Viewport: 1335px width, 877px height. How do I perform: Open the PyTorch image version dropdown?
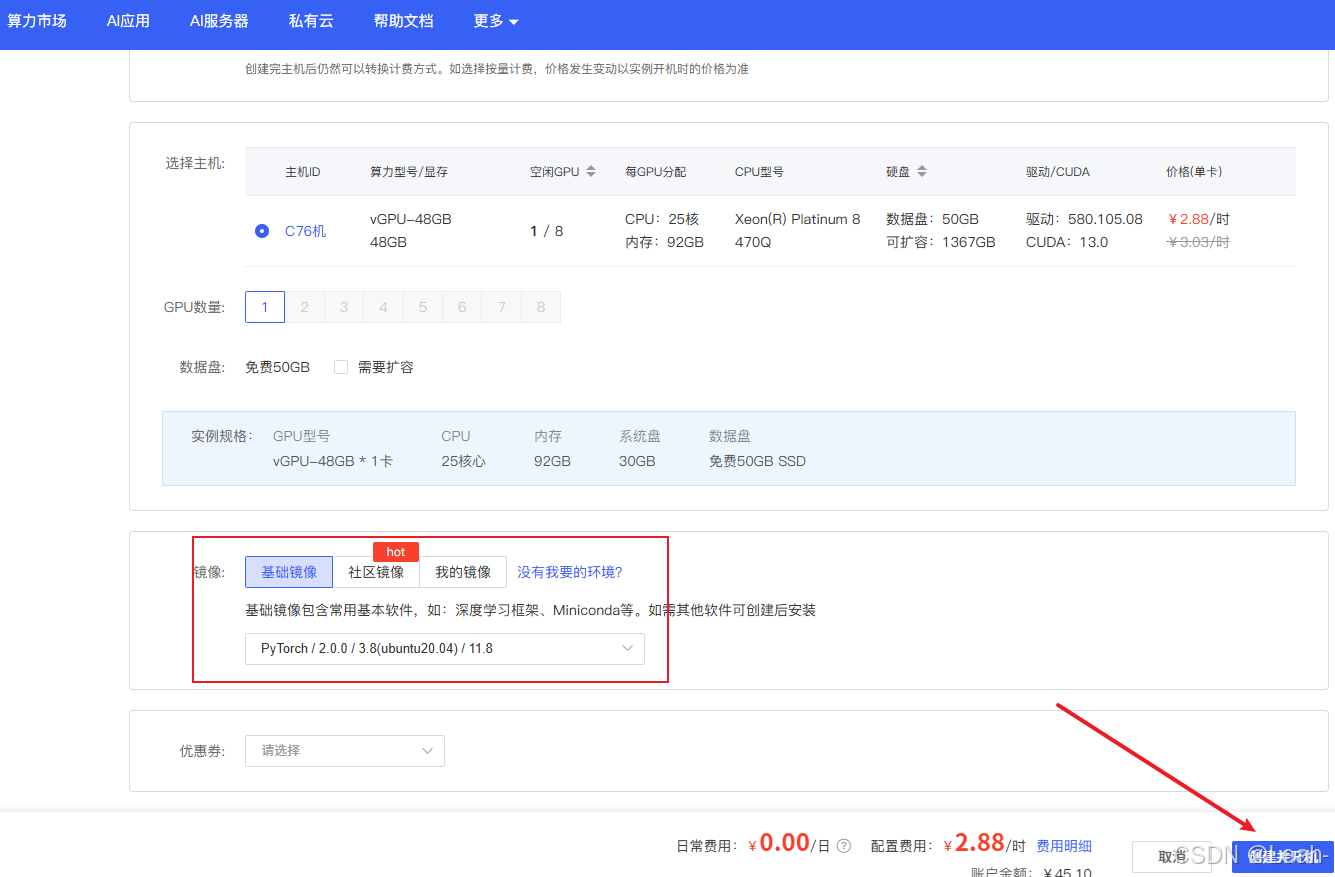(444, 649)
